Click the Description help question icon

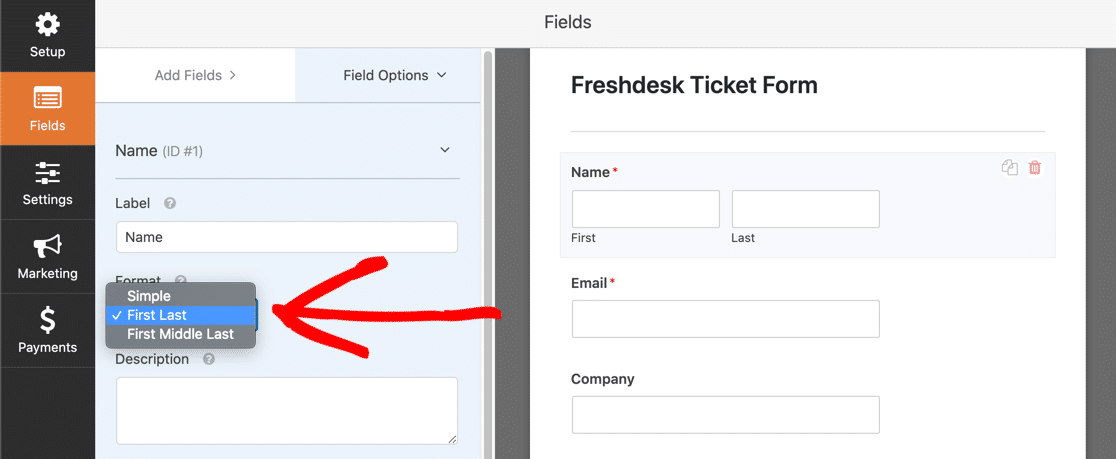click(x=209, y=359)
